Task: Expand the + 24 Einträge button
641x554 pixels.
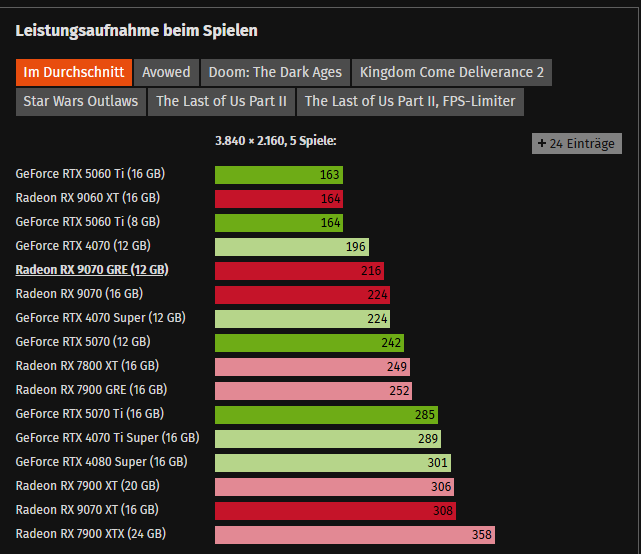Action: click(577, 144)
